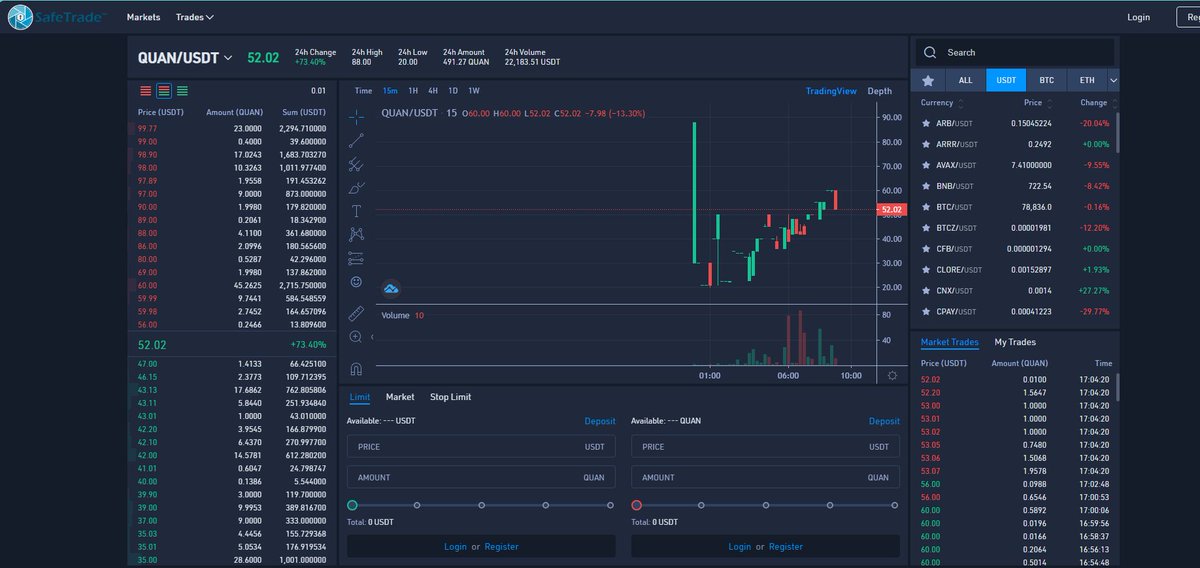Screen dimensions: 1200x568
Task: Select the chart patterns tool
Action: click(357, 235)
